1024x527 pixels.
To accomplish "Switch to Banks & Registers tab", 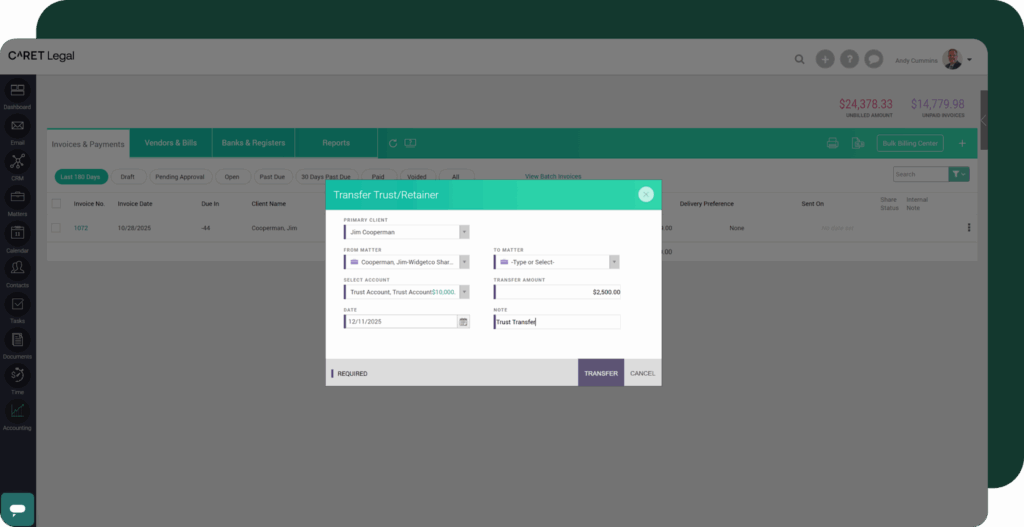I will pos(253,143).
